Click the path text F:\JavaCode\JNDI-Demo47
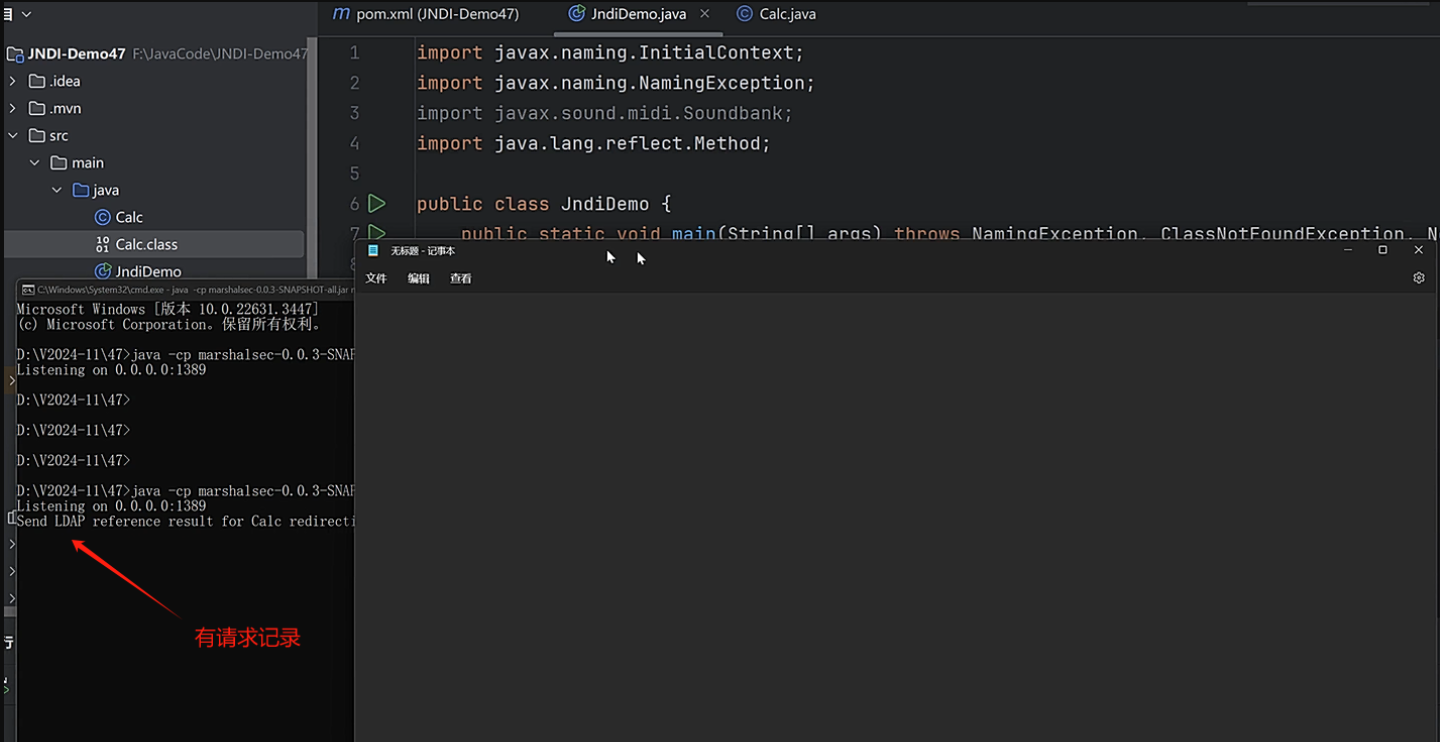Screen dimensions: 1440x742 tap(220, 54)
